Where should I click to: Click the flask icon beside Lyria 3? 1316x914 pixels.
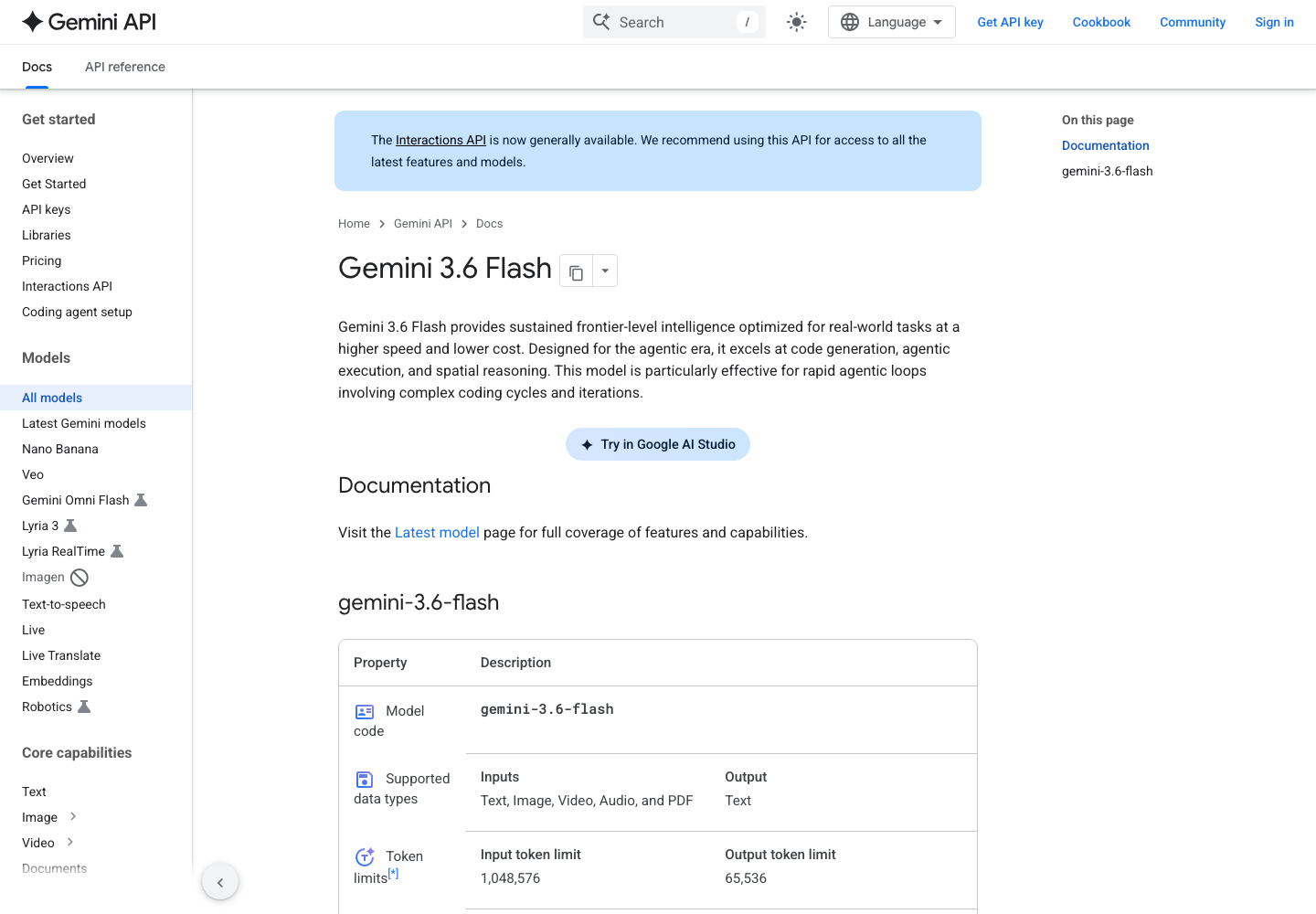coord(70,526)
